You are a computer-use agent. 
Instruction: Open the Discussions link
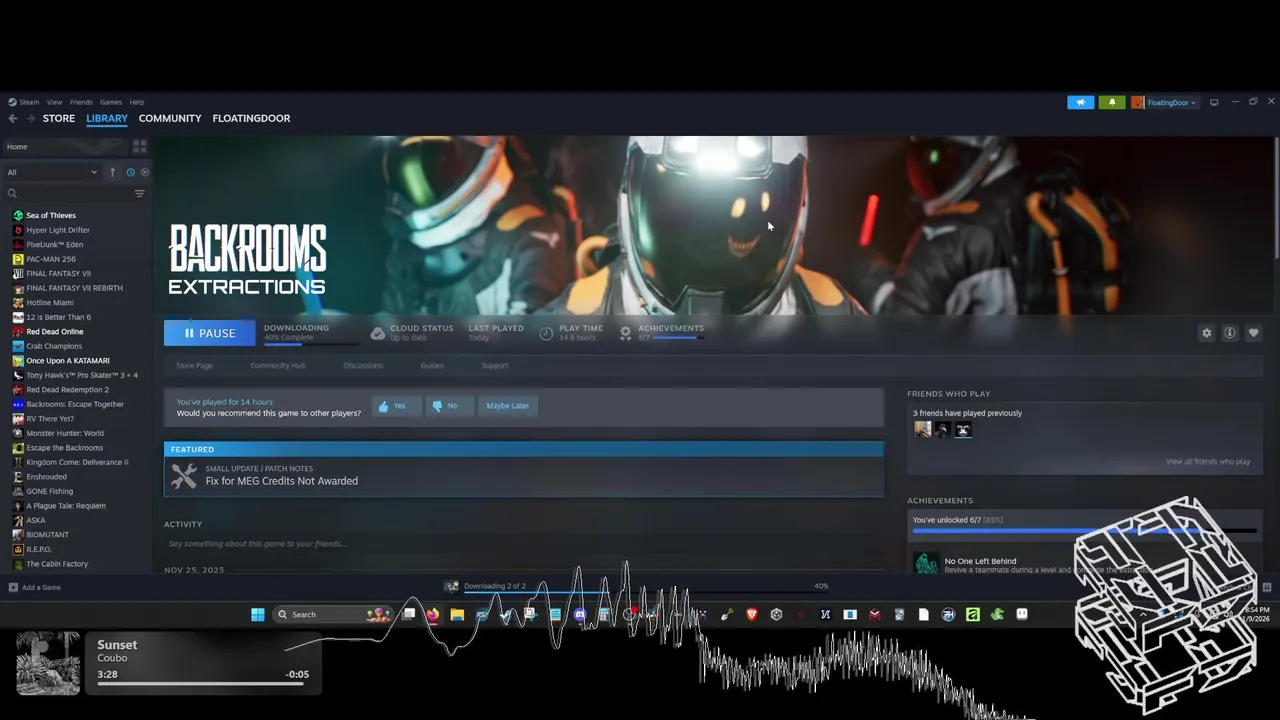click(x=363, y=366)
